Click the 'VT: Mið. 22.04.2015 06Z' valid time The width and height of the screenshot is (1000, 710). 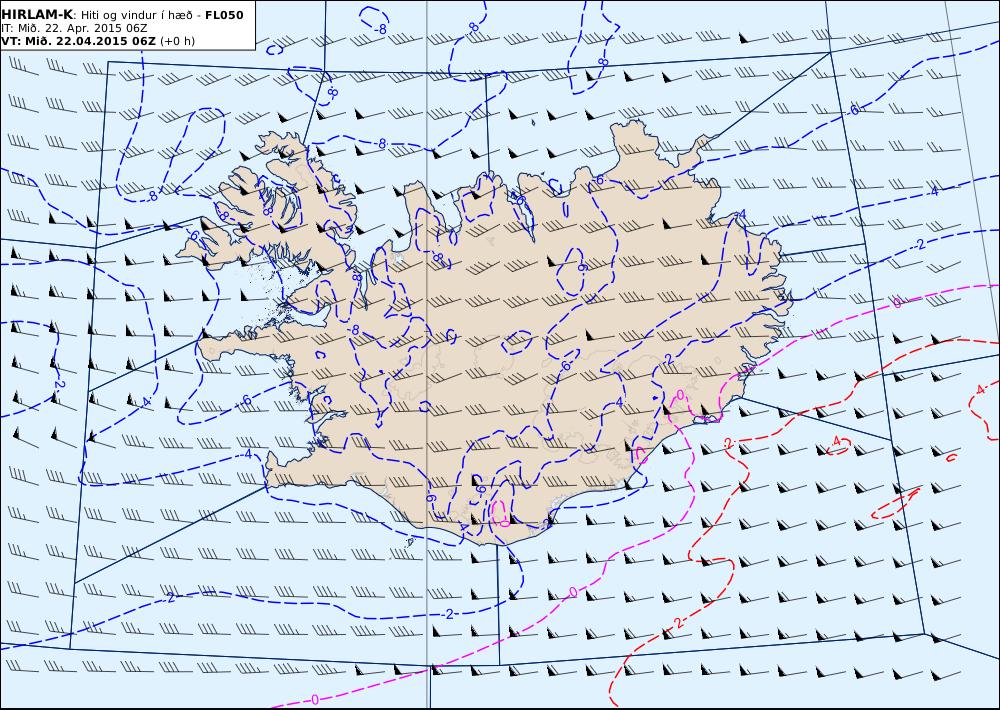[x=78, y=41]
